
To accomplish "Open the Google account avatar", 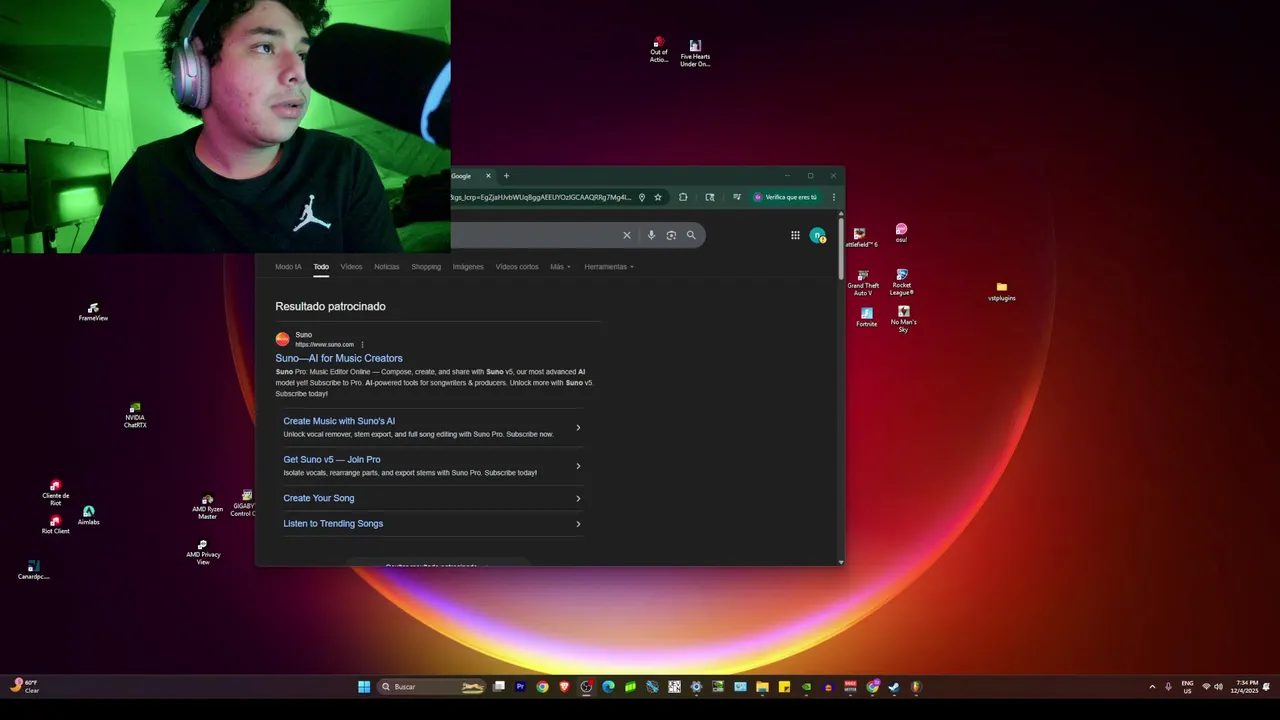I will [818, 235].
